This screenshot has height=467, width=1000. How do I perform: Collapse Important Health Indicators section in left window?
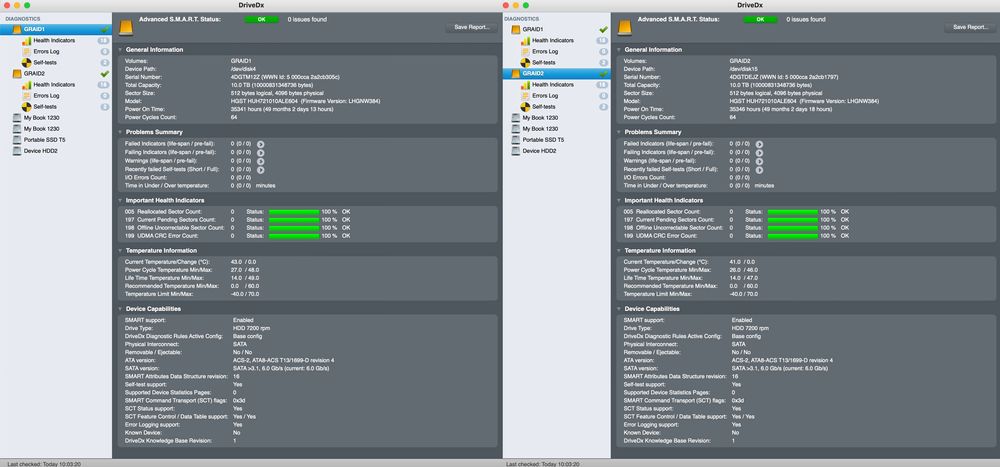coord(120,200)
